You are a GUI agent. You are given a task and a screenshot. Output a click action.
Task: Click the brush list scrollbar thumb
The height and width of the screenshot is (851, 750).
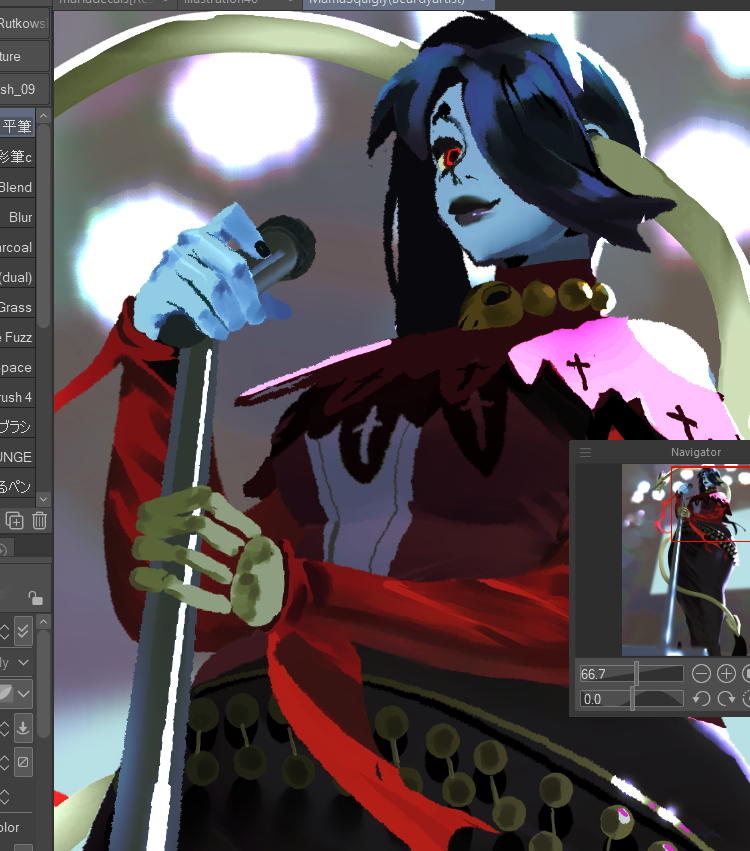(x=44, y=225)
